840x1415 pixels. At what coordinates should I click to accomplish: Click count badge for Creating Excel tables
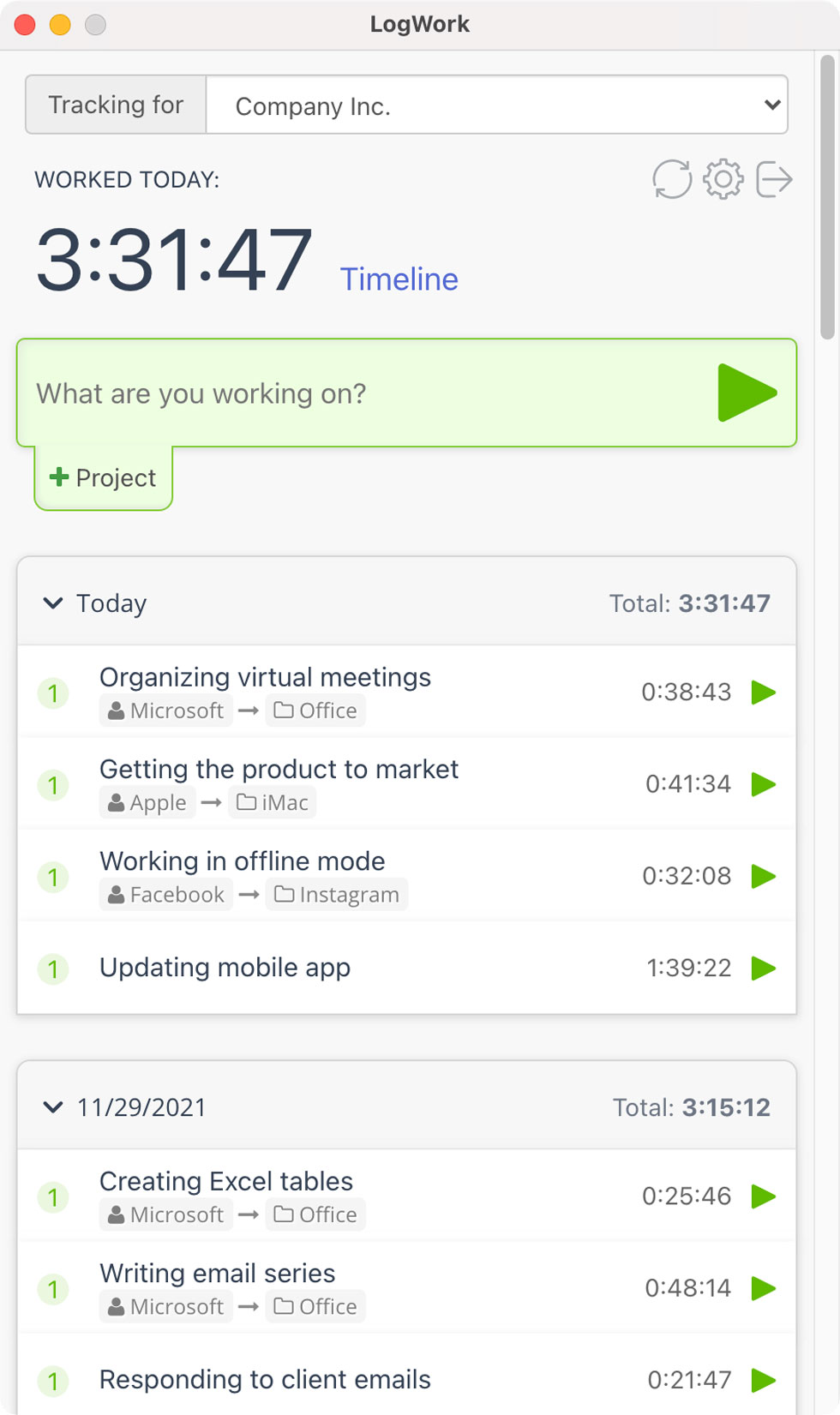click(x=53, y=1197)
